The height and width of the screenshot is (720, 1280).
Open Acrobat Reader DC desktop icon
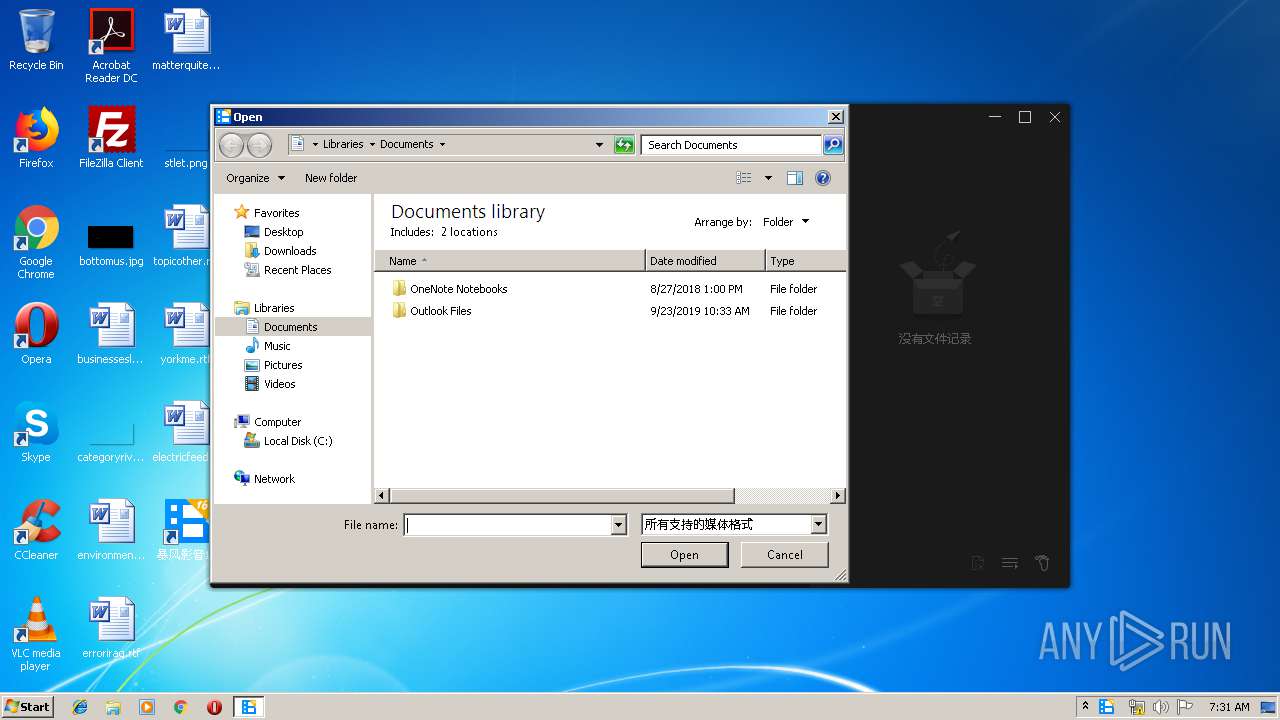pyautogui.click(x=111, y=45)
